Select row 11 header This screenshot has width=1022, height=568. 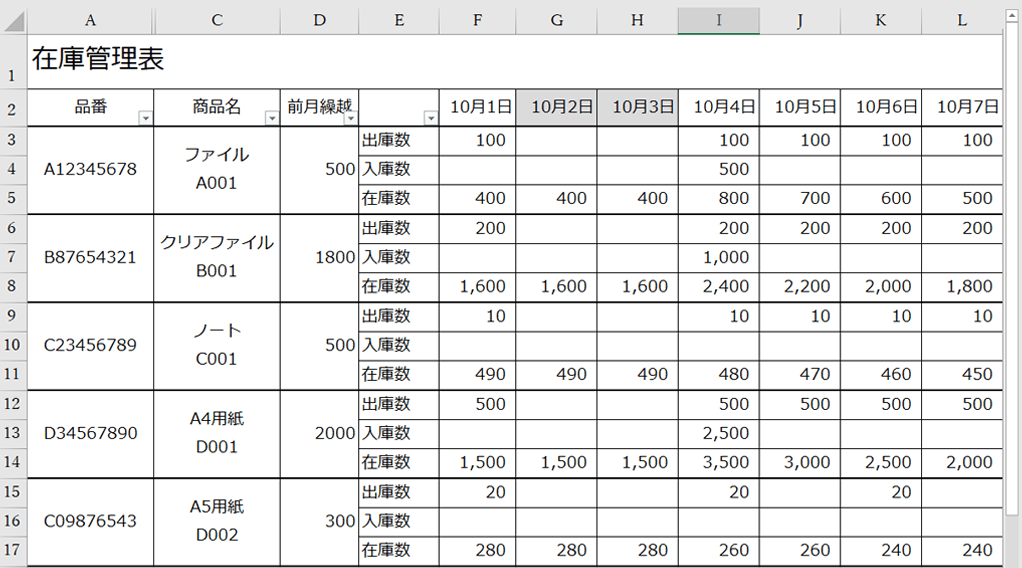[x=13, y=375]
